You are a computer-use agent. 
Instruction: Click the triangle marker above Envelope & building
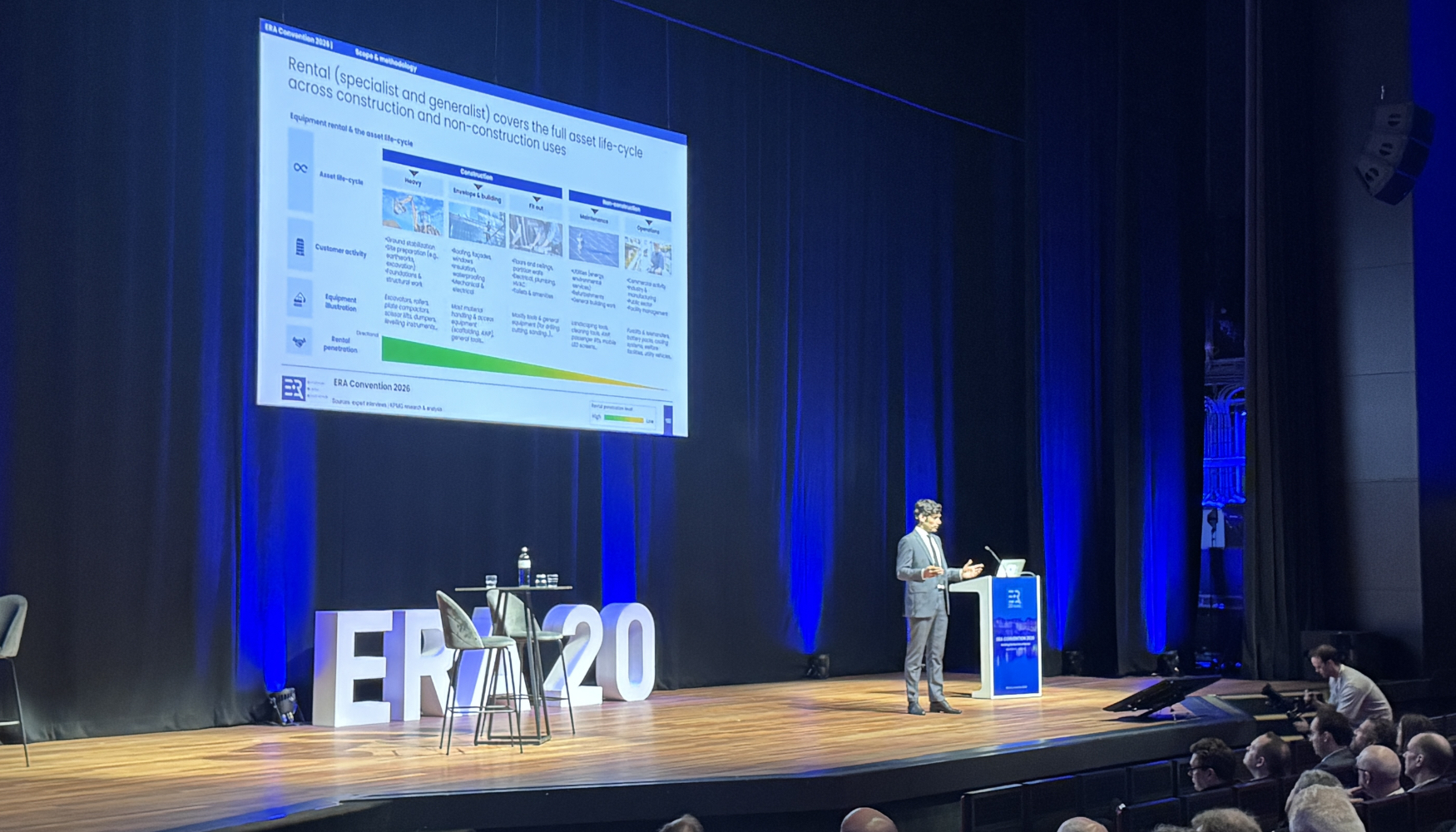coord(478,187)
